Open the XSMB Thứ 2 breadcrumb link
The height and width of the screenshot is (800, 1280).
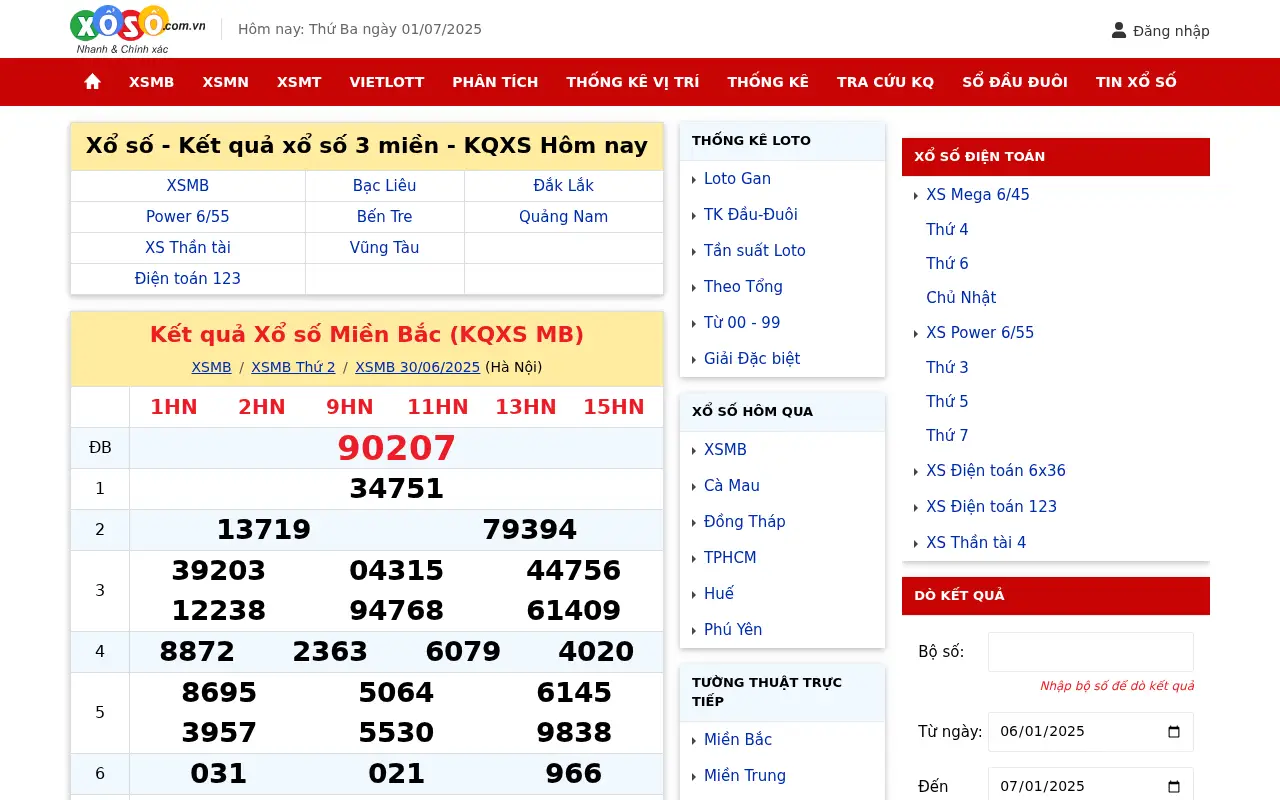tap(293, 367)
